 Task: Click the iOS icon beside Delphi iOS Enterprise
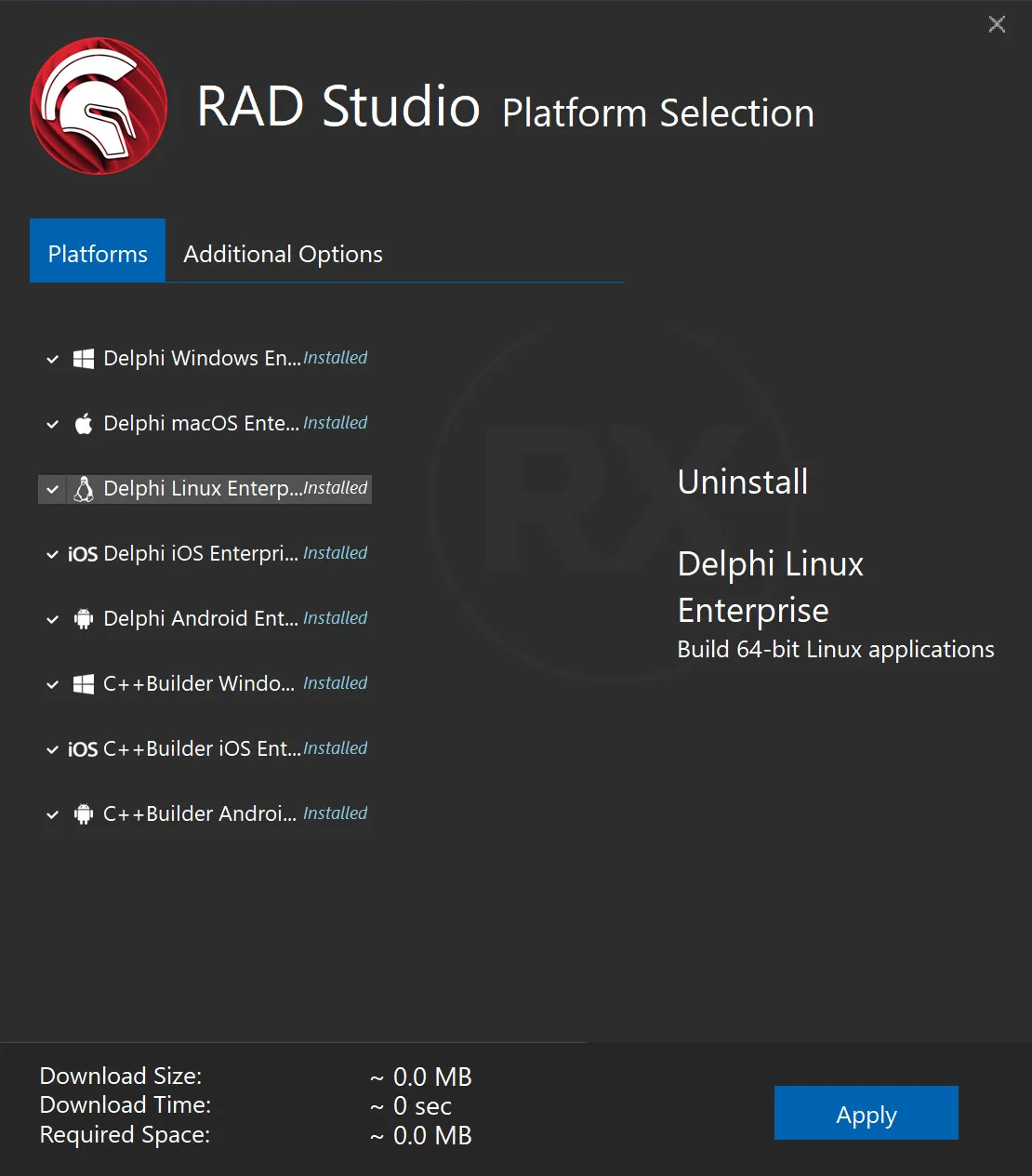[83, 554]
